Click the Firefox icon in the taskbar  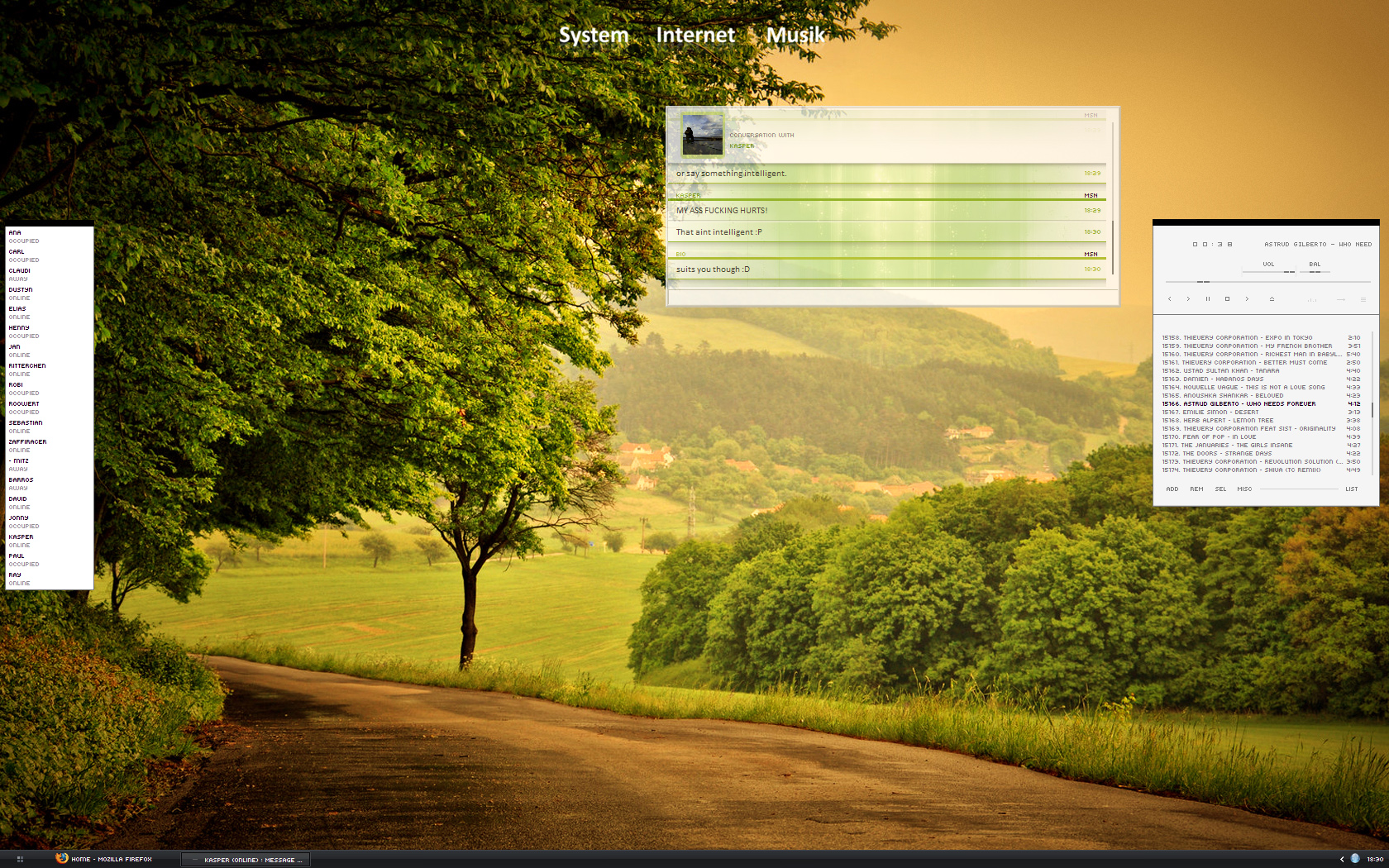click(62, 858)
